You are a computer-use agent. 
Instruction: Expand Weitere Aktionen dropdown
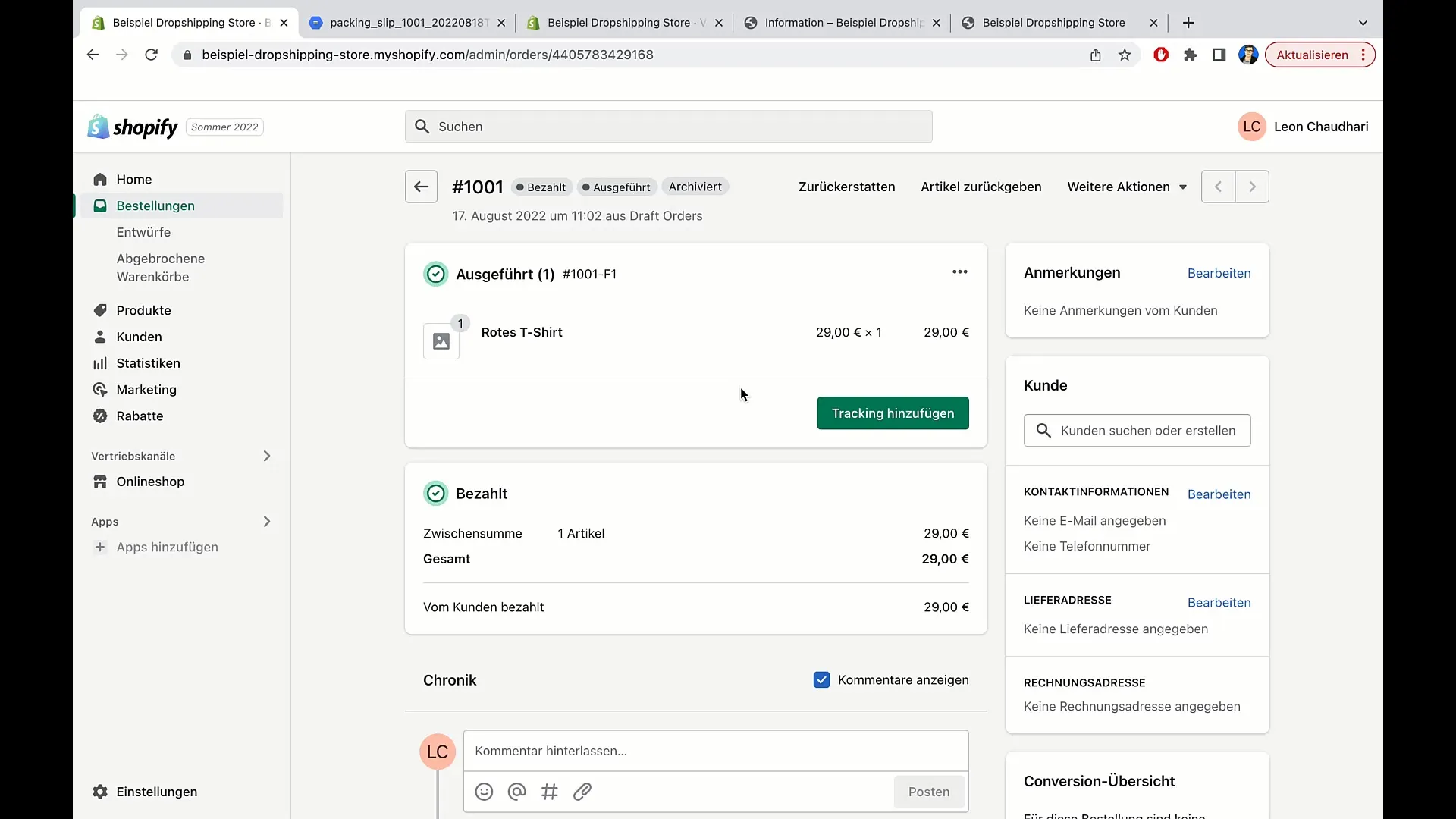[1126, 186]
